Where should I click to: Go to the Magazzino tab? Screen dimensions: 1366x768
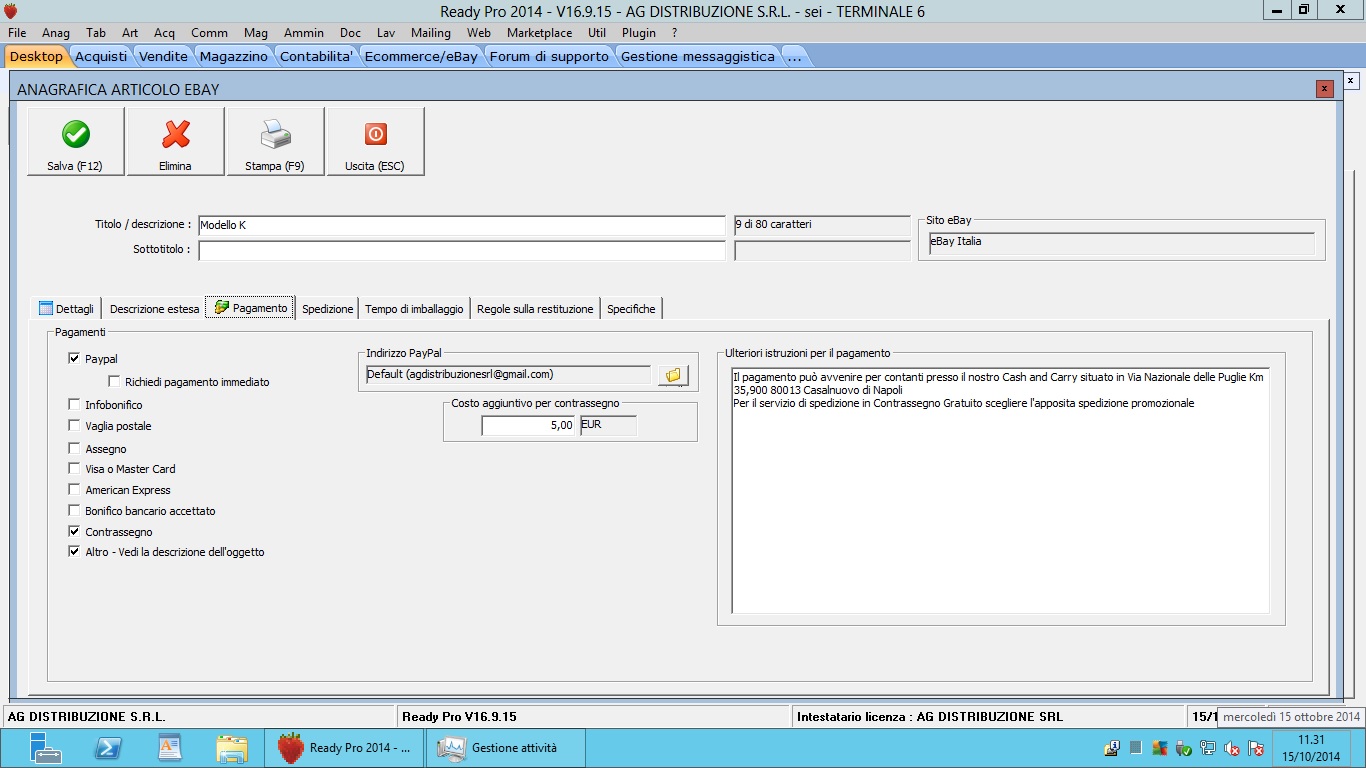click(234, 57)
